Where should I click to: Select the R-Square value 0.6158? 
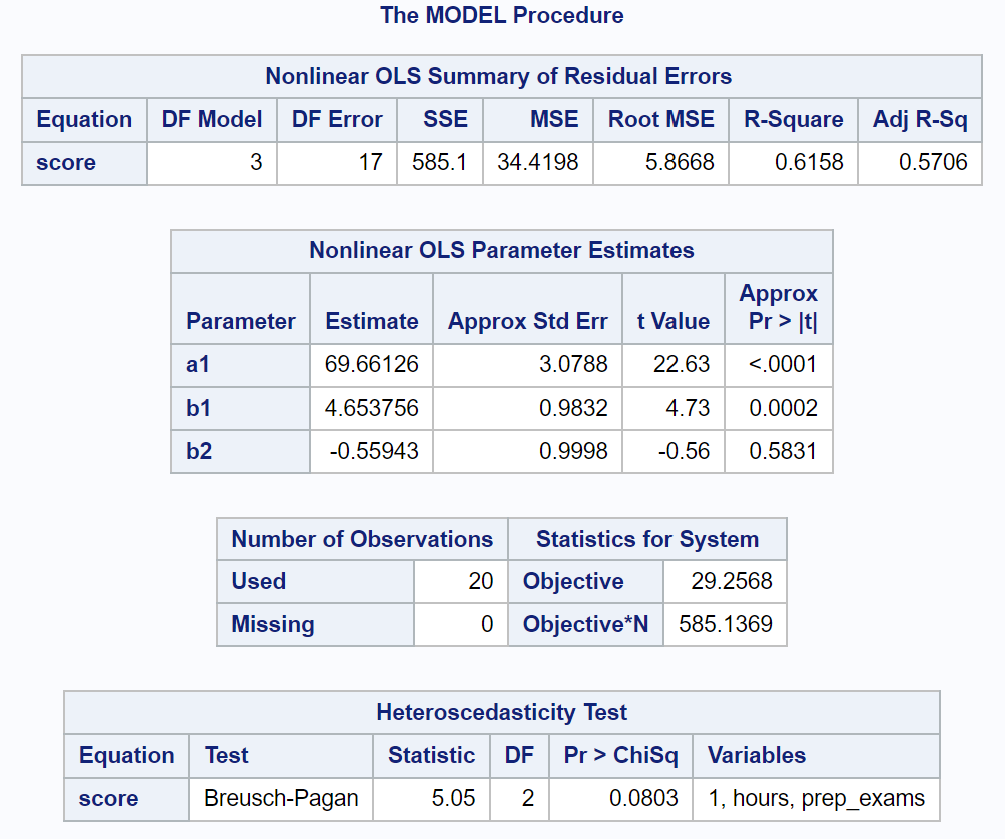pos(809,163)
